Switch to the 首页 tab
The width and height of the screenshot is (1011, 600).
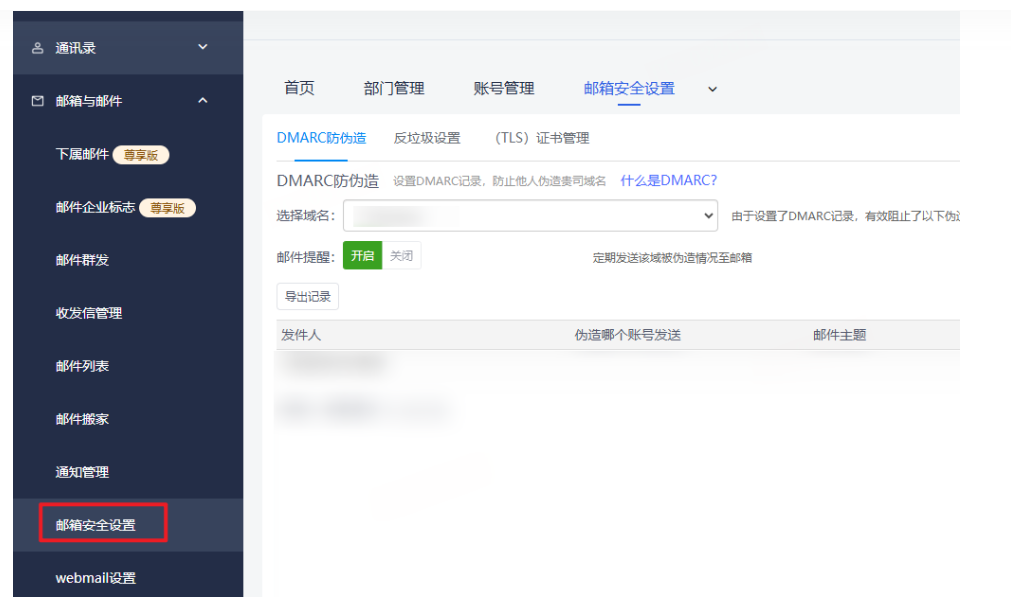298,88
